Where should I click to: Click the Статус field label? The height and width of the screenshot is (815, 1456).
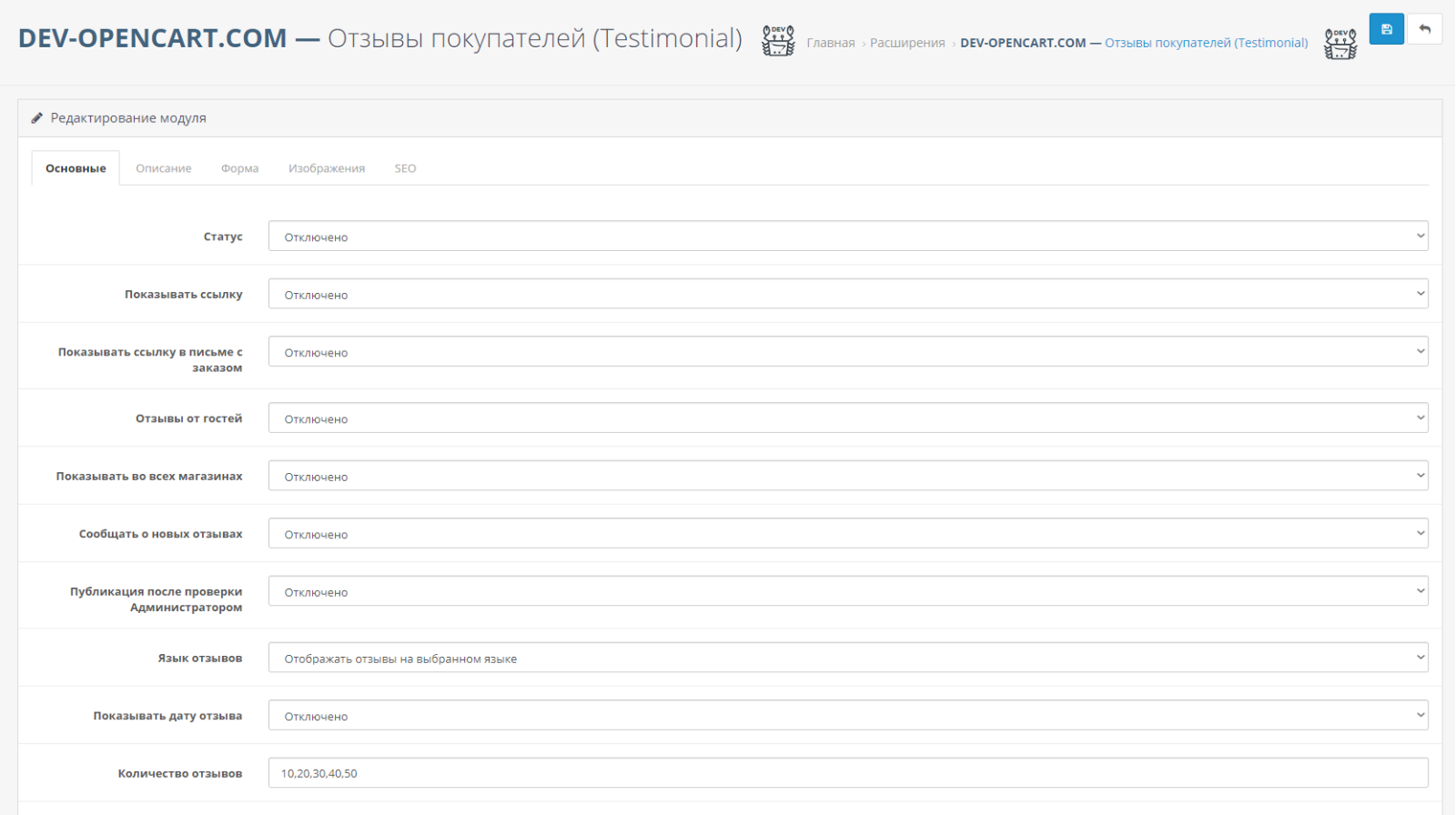click(x=223, y=236)
